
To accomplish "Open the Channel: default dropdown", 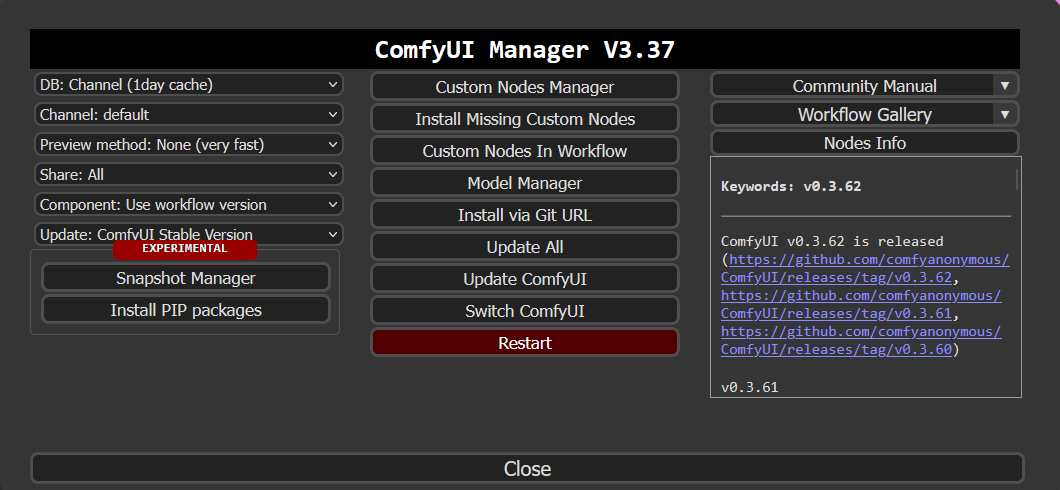I will coord(188,115).
